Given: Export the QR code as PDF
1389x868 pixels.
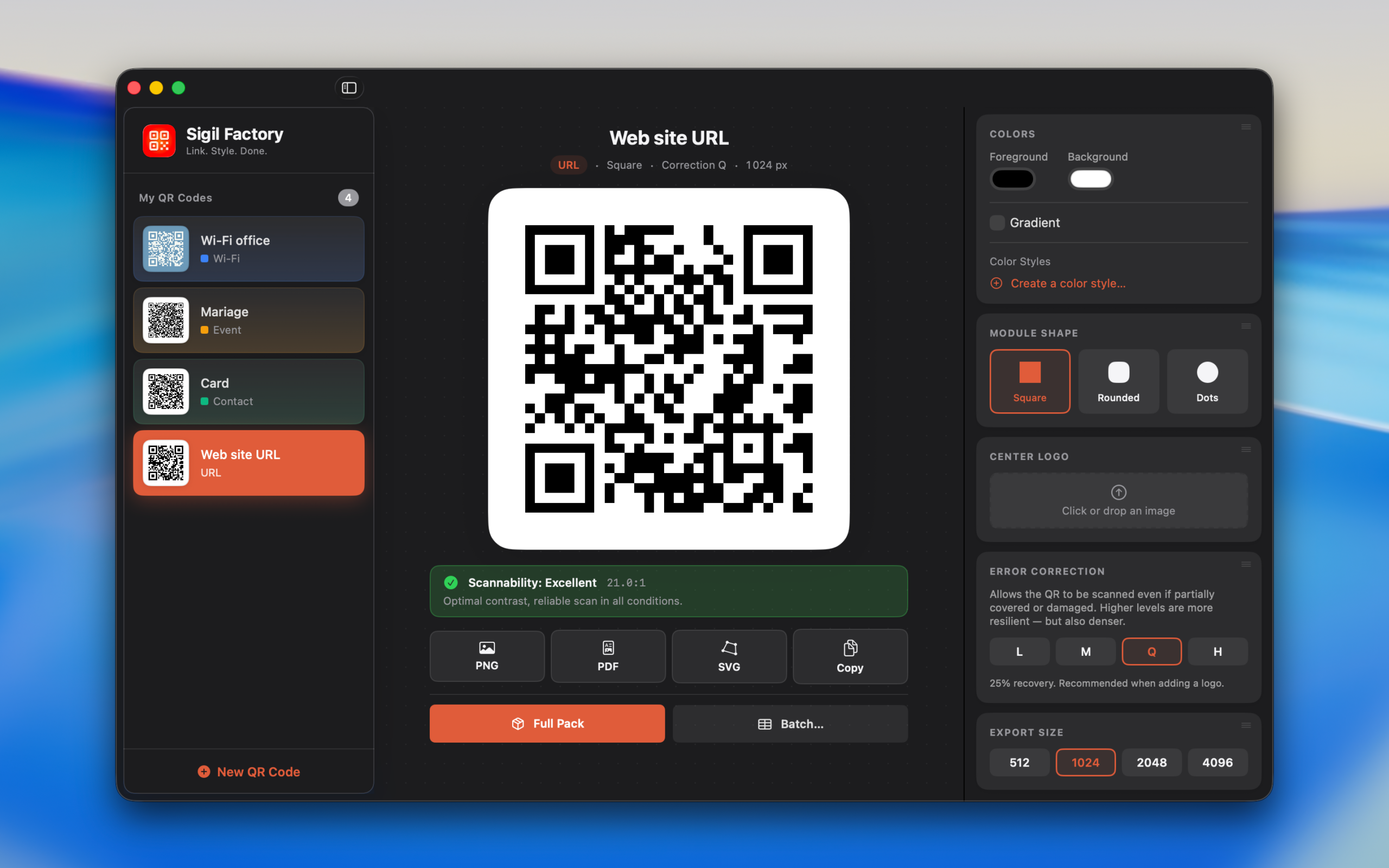Looking at the screenshot, I should (x=608, y=656).
